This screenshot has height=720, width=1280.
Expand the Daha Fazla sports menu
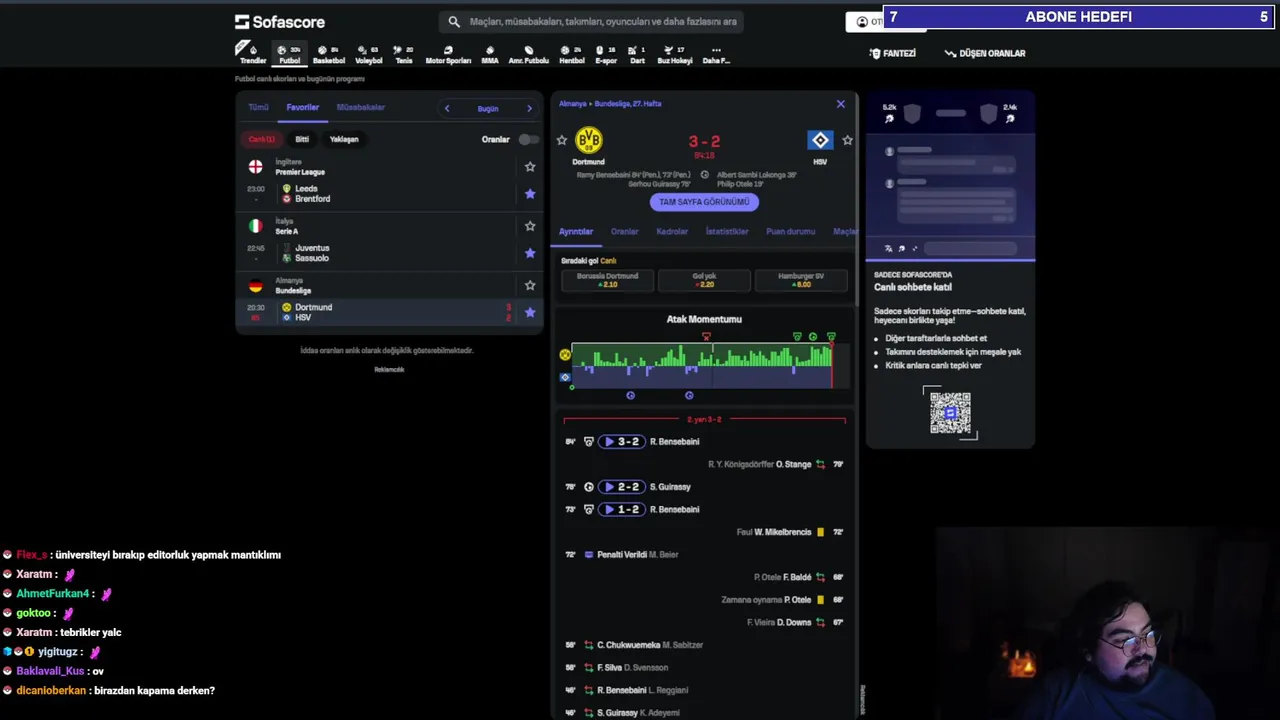point(716,54)
